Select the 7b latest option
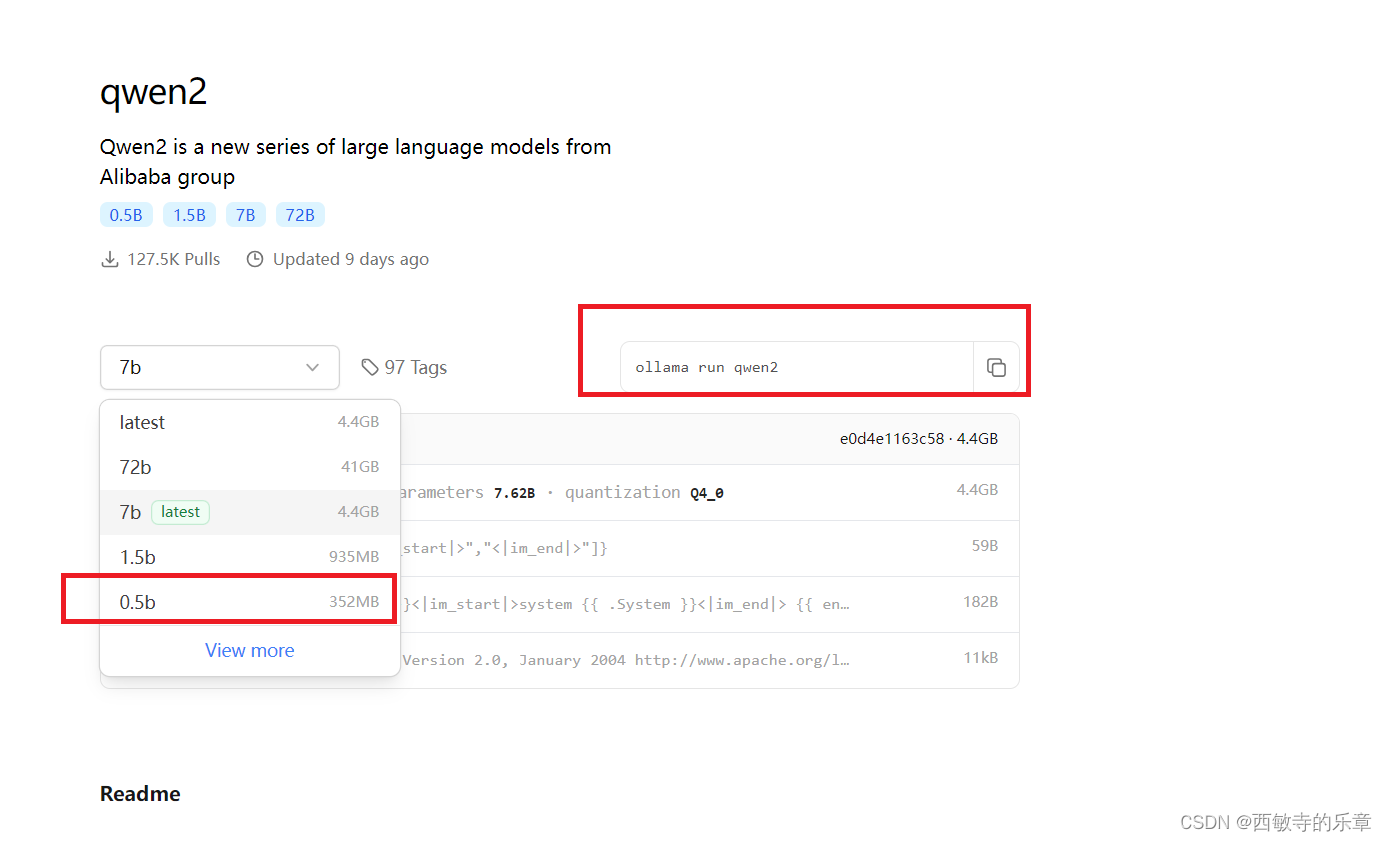1387x841 pixels. tap(250, 512)
